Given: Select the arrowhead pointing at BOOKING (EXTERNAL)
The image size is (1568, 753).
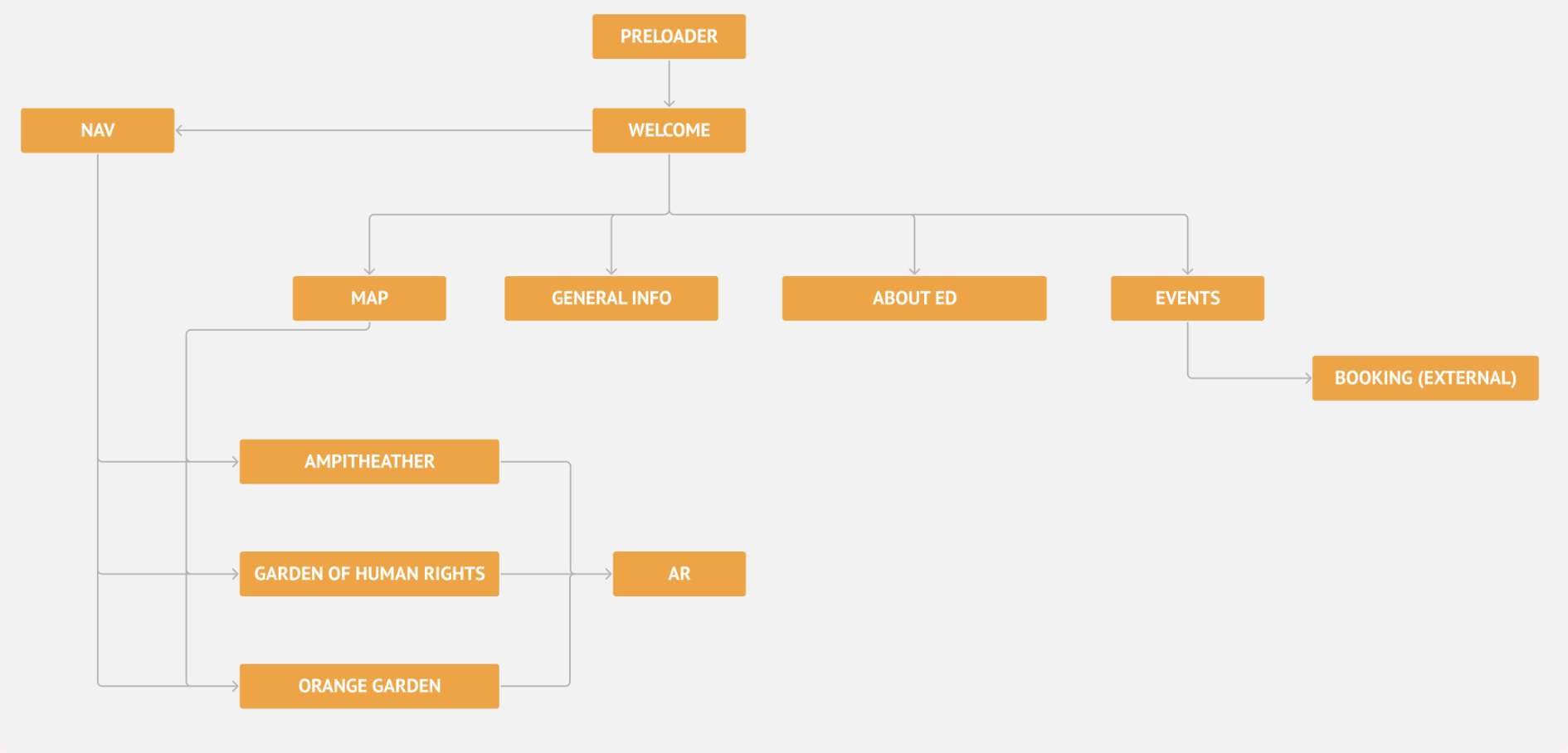Looking at the screenshot, I should click(x=1307, y=378).
